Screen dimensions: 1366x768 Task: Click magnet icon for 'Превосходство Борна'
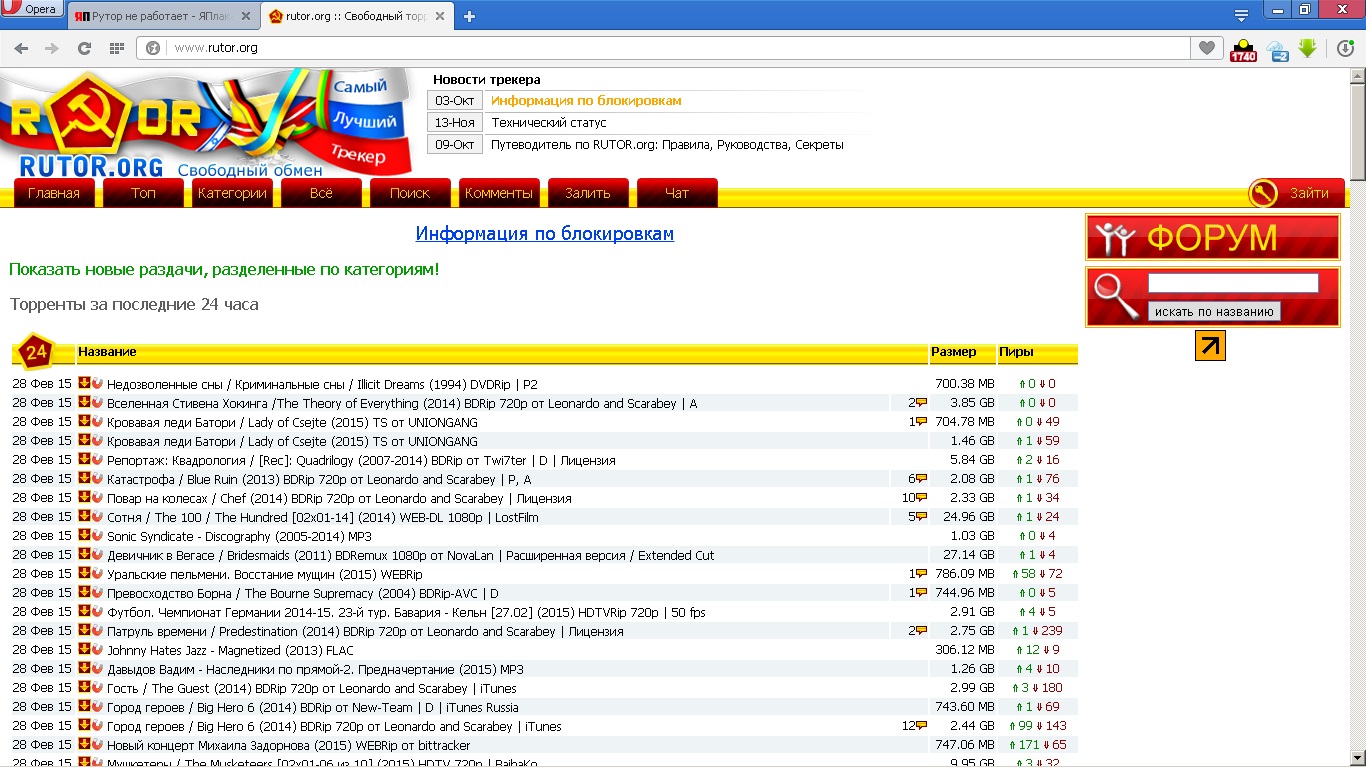[97, 592]
